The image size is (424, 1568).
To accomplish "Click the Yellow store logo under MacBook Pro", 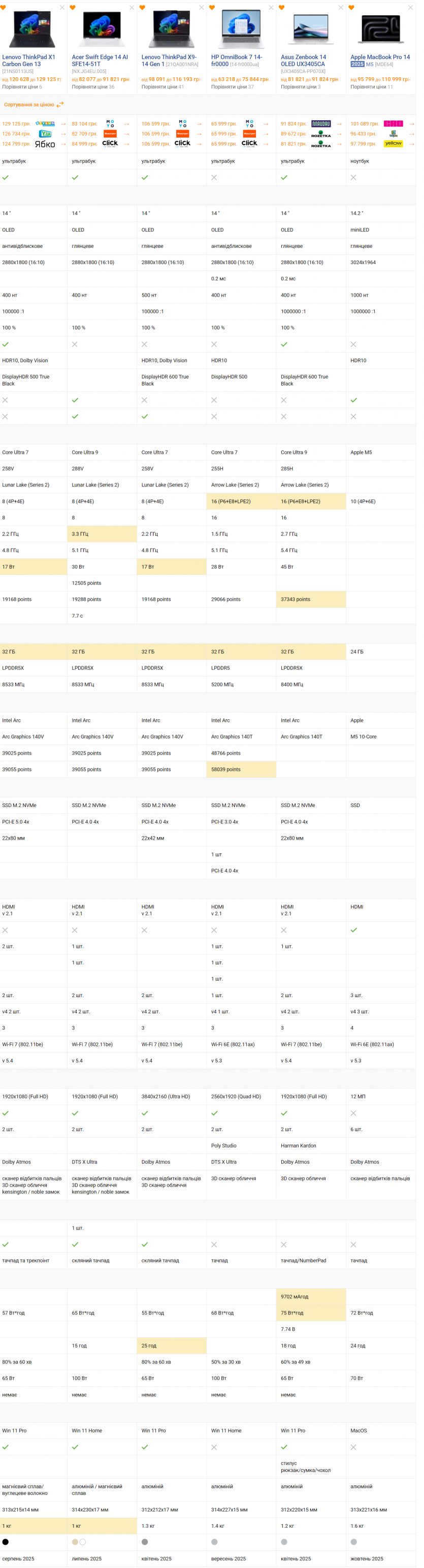I will (x=393, y=144).
